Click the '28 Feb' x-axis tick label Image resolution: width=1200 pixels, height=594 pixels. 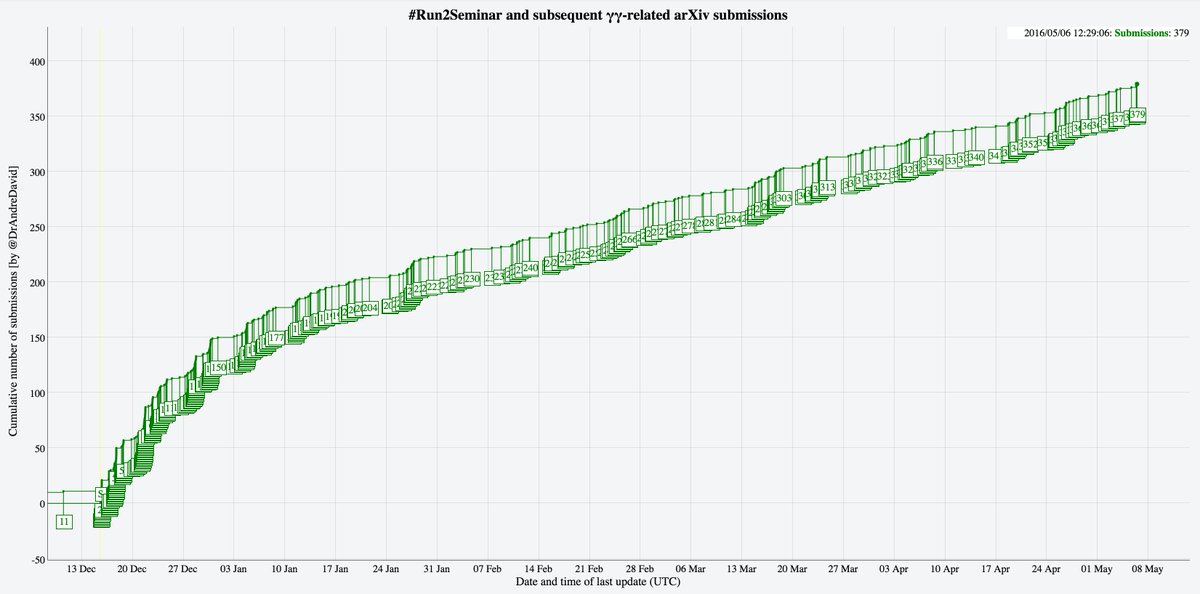pos(640,569)
